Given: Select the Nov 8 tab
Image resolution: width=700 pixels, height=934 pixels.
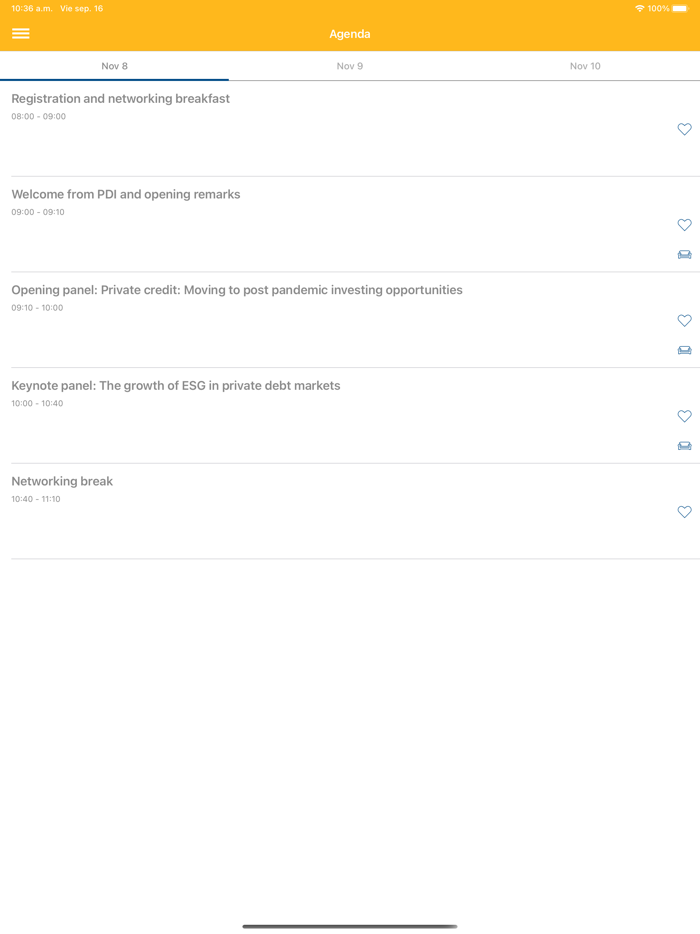Looking at the screenshot, I should click(x=115, y=66).
